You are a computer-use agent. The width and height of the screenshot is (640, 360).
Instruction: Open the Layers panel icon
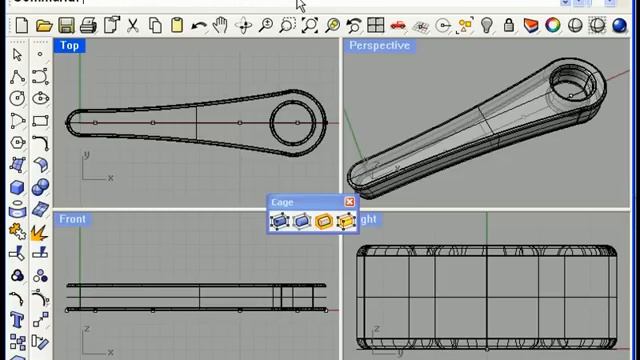coord(531,26)
